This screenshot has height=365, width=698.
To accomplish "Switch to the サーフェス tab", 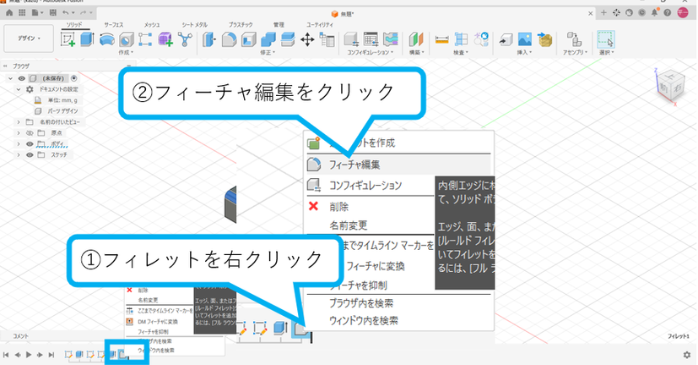I will (x=114, y=25).
